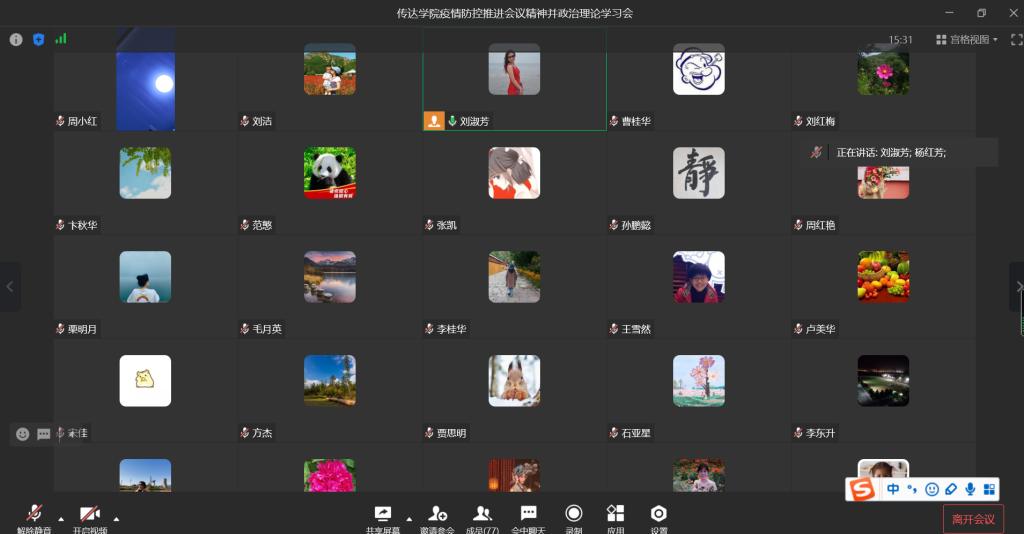Click the 离开会议 leave meeting button
Viewport: 1024px width, 534px height.
pos(973,519)
